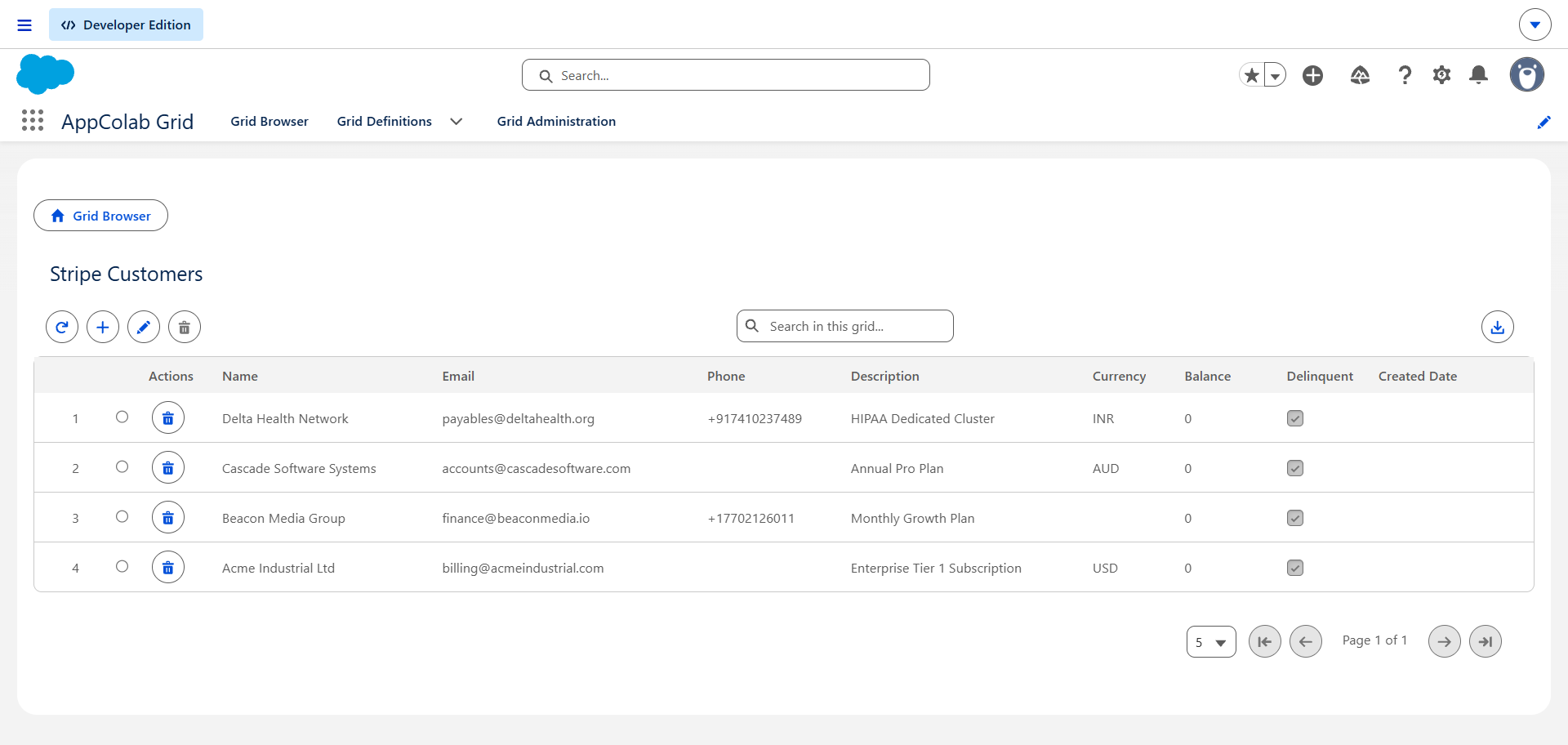1568x745 pixels.
Task: Click the email finance@beaconmedia.io
Action: 516,519
